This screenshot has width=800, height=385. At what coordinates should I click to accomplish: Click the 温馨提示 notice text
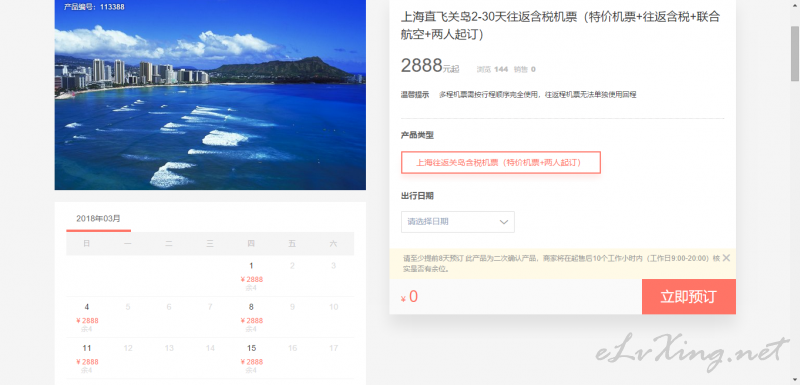pos(518,95)
